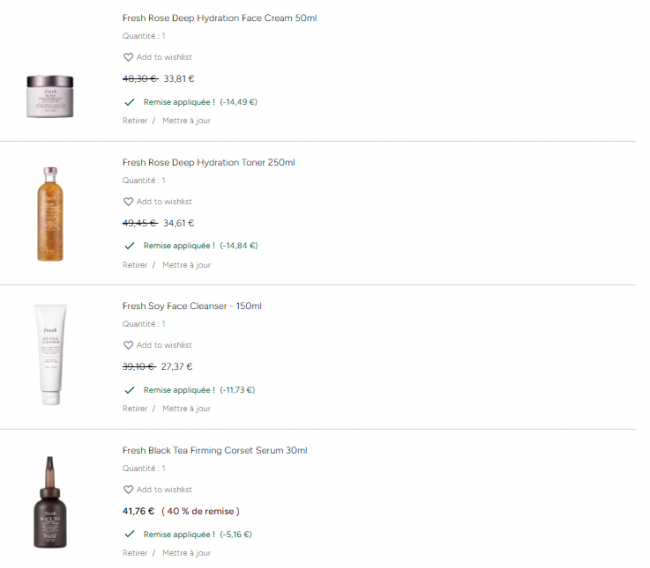Click the wishlist heart icon for Rose Toner
Viewport: 650px width, 568px height.
[128, 202]
